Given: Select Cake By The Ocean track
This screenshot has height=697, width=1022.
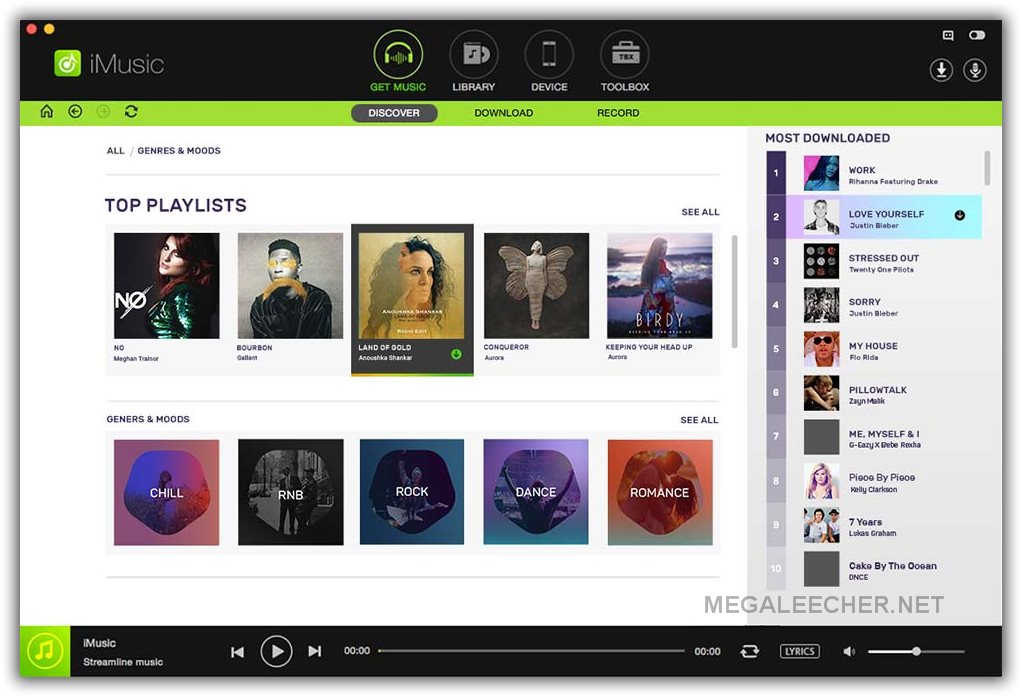Looking at the screenshot, I should click(x=874, y=569).
